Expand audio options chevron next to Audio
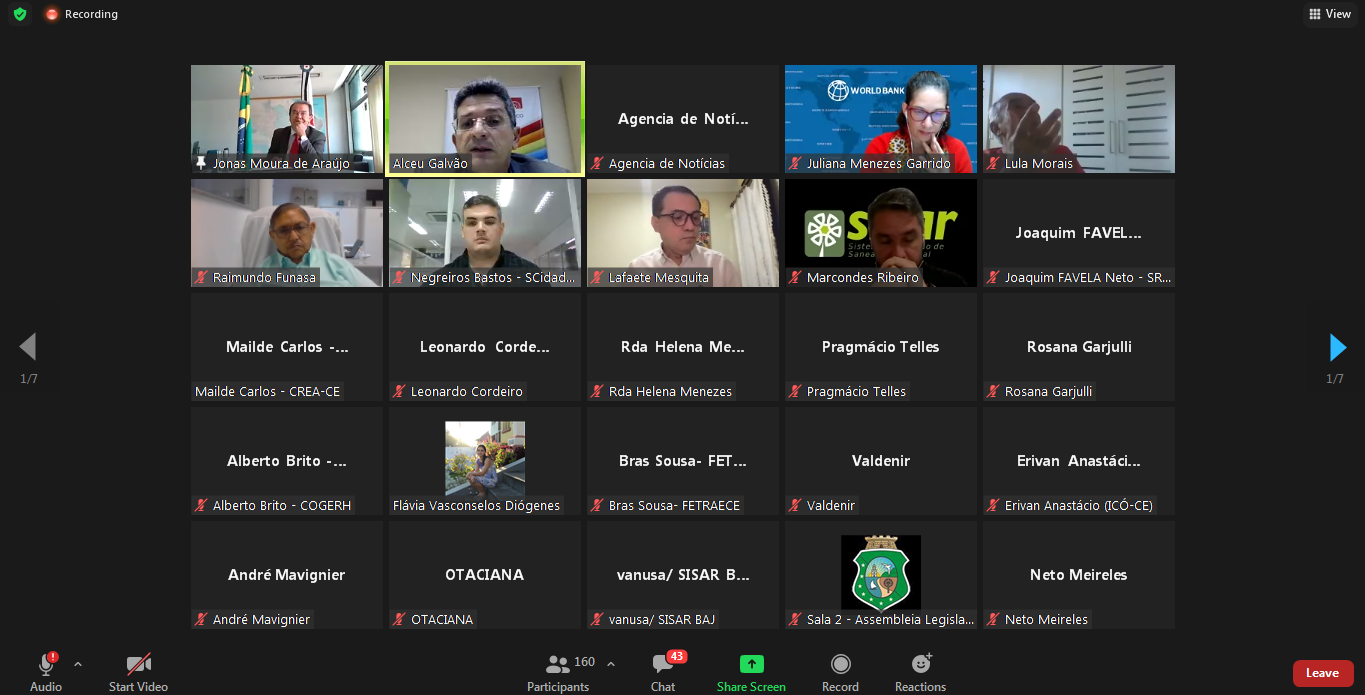The image size is (1365, 695). [x=78, y=664]
